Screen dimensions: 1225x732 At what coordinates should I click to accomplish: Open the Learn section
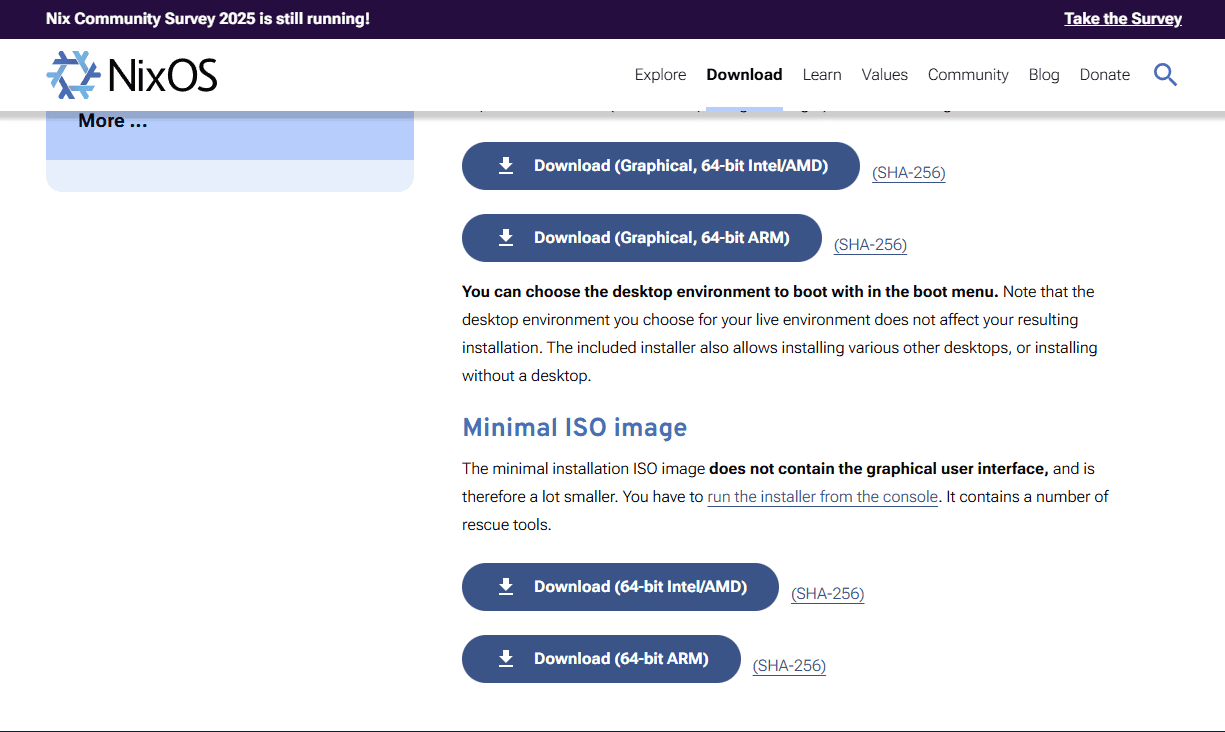pyautogui.click(x=822, y=74)
